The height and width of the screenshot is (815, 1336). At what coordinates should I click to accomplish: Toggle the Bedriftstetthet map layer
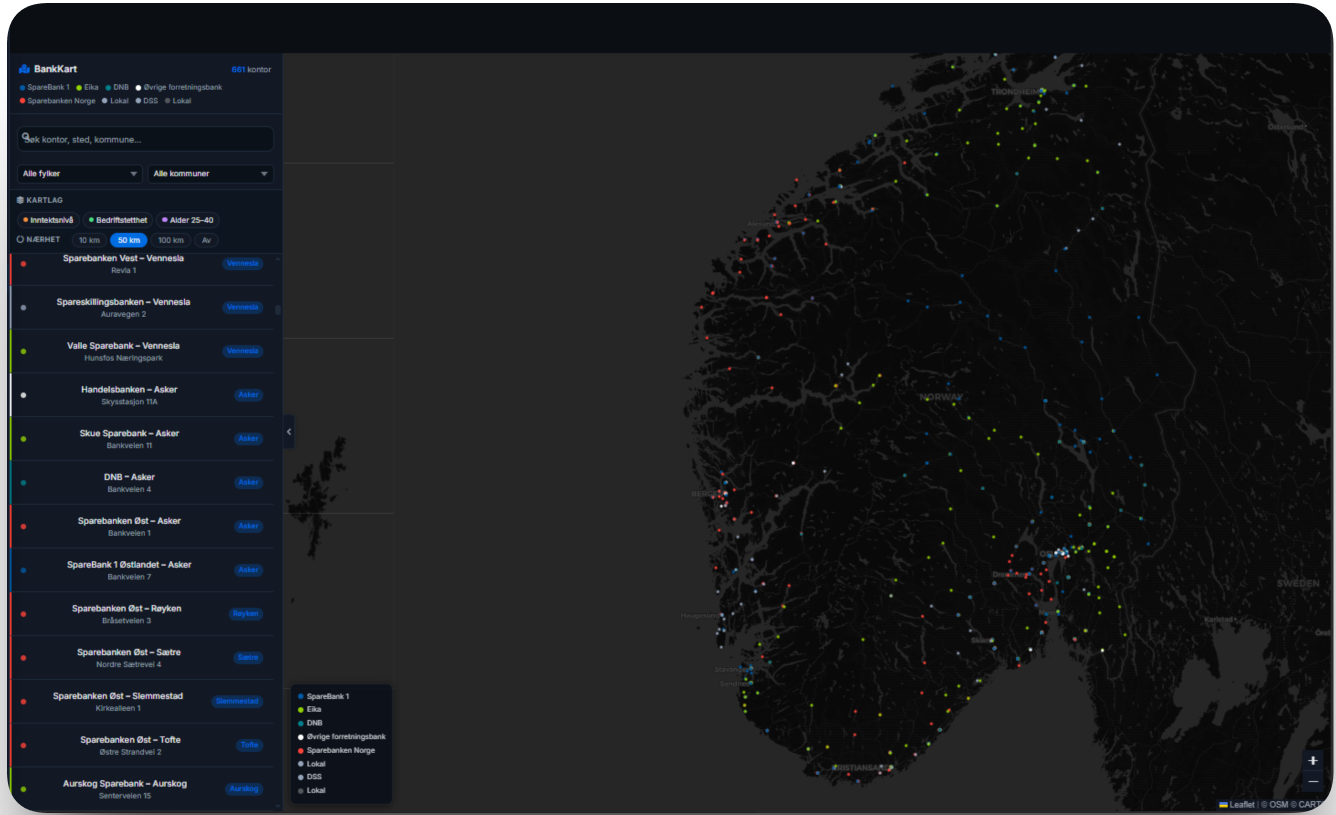118,220
